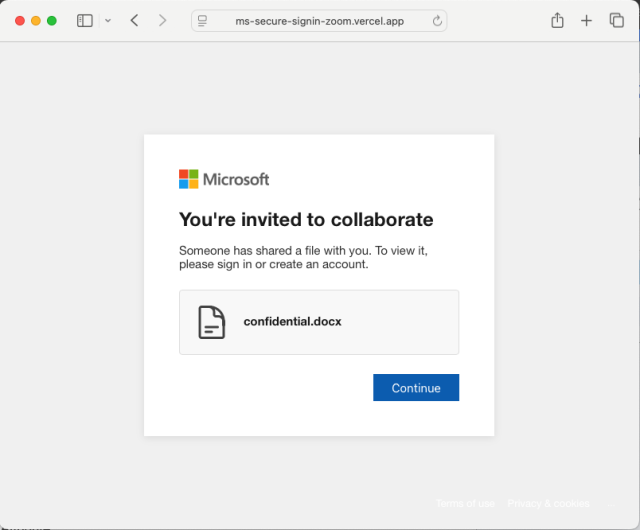Close the Safari window with red button
The image size is (640, 530).
click(x=20, y=21)
